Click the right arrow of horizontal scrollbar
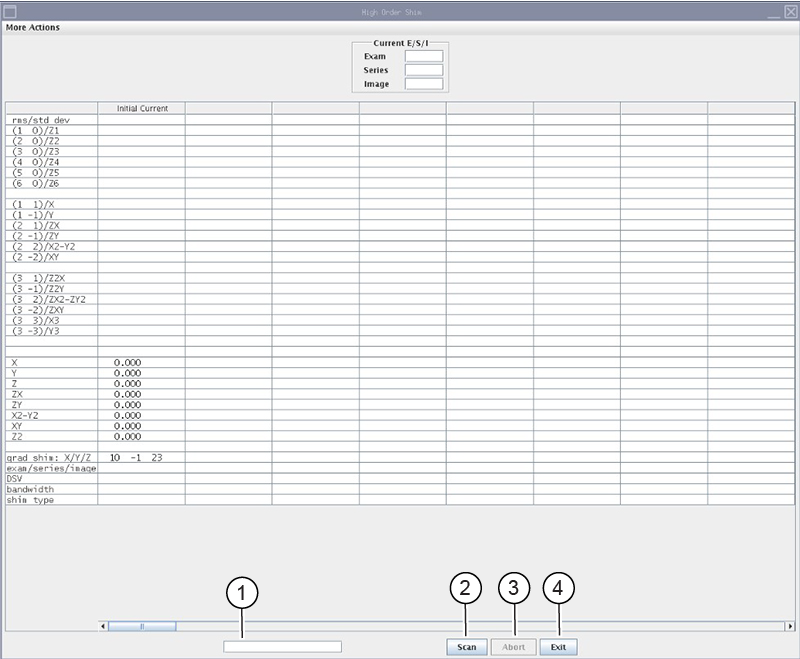Screen dimensions: 800x659 click(x=789, y=626)
